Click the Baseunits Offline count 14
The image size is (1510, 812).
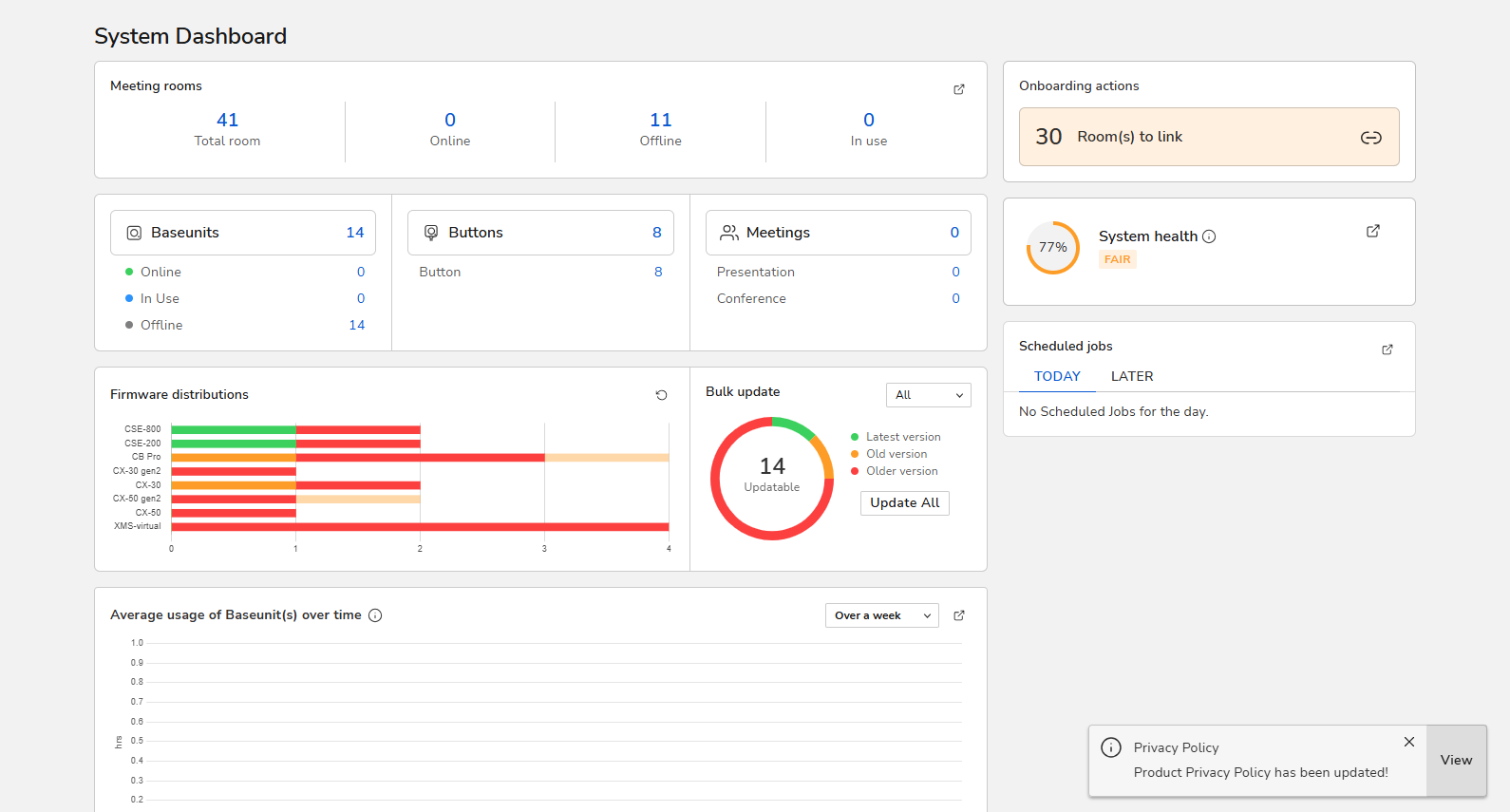click(357, 325)
